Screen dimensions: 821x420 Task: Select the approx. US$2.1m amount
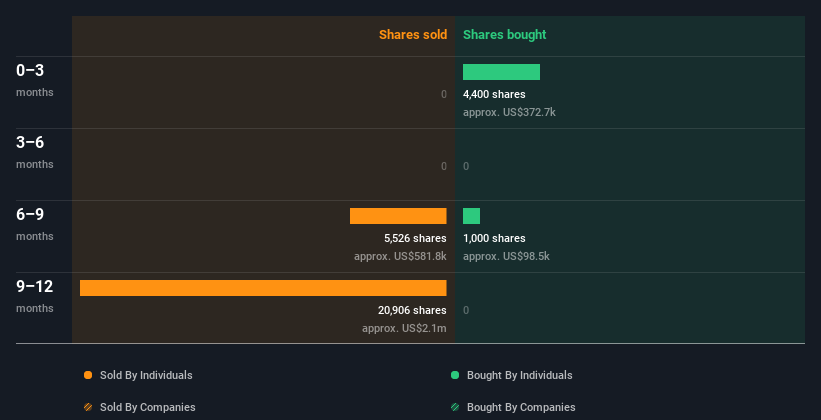coord(404,328)
